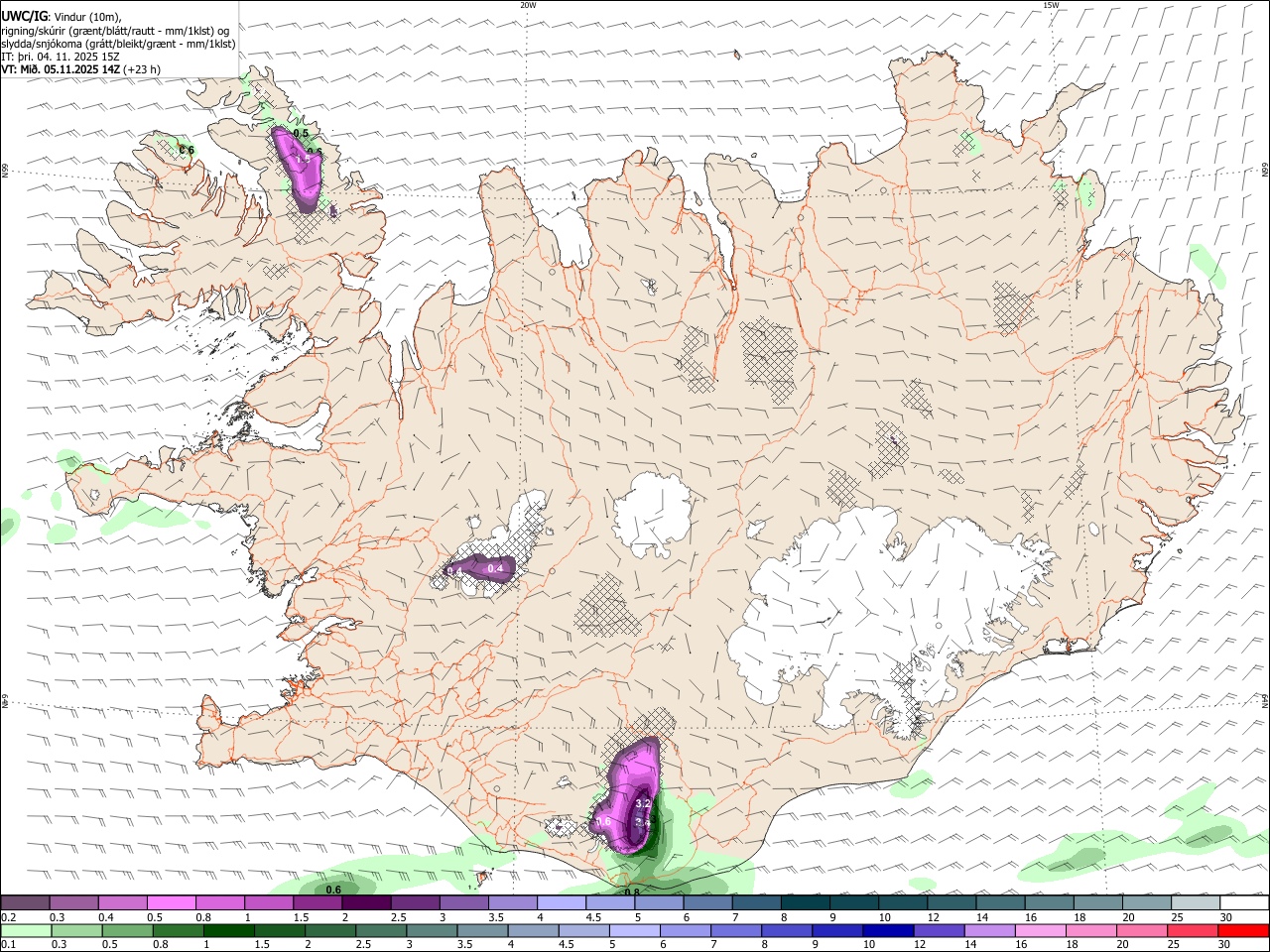Image resolution: width=1270 pixels, height=952 pixels.
Task: Click the header line starting 'slydda/snjókoma'
Action: click(x=119, y=44)
